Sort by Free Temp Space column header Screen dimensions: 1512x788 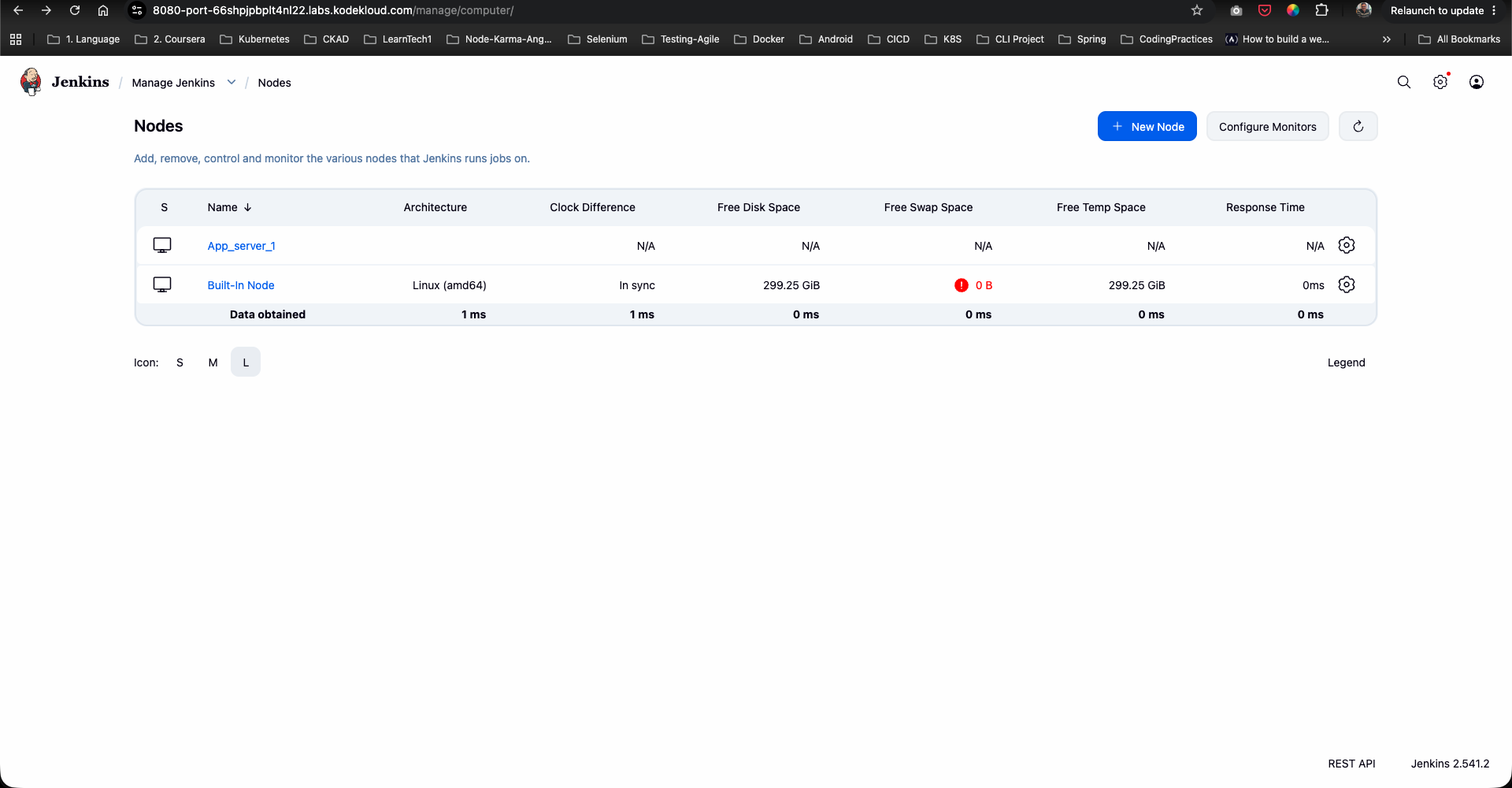point(1101,207)
